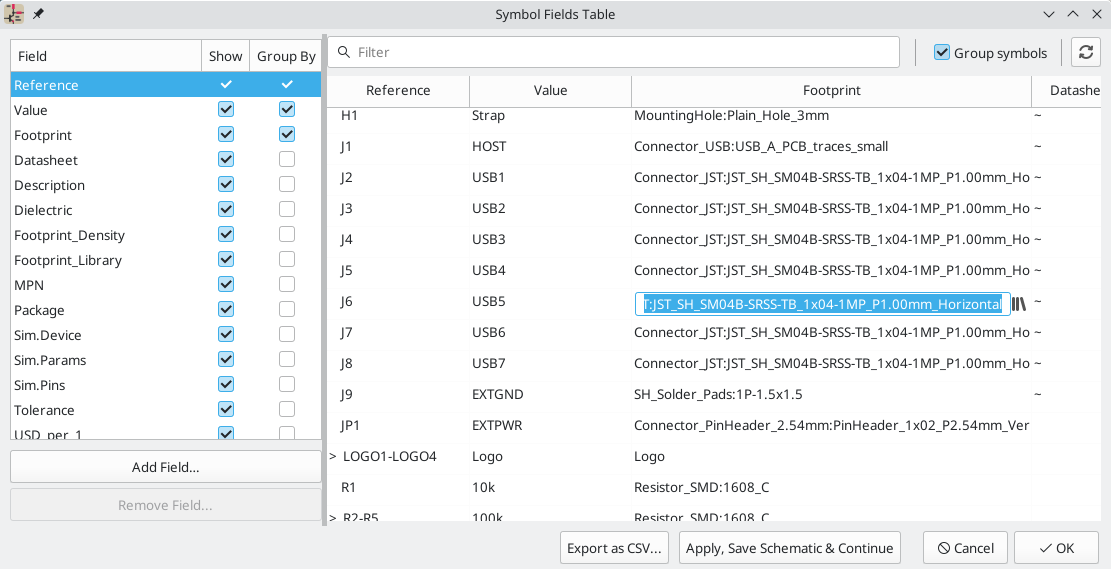Click the Add Field... button

click(x=166, y=467)
